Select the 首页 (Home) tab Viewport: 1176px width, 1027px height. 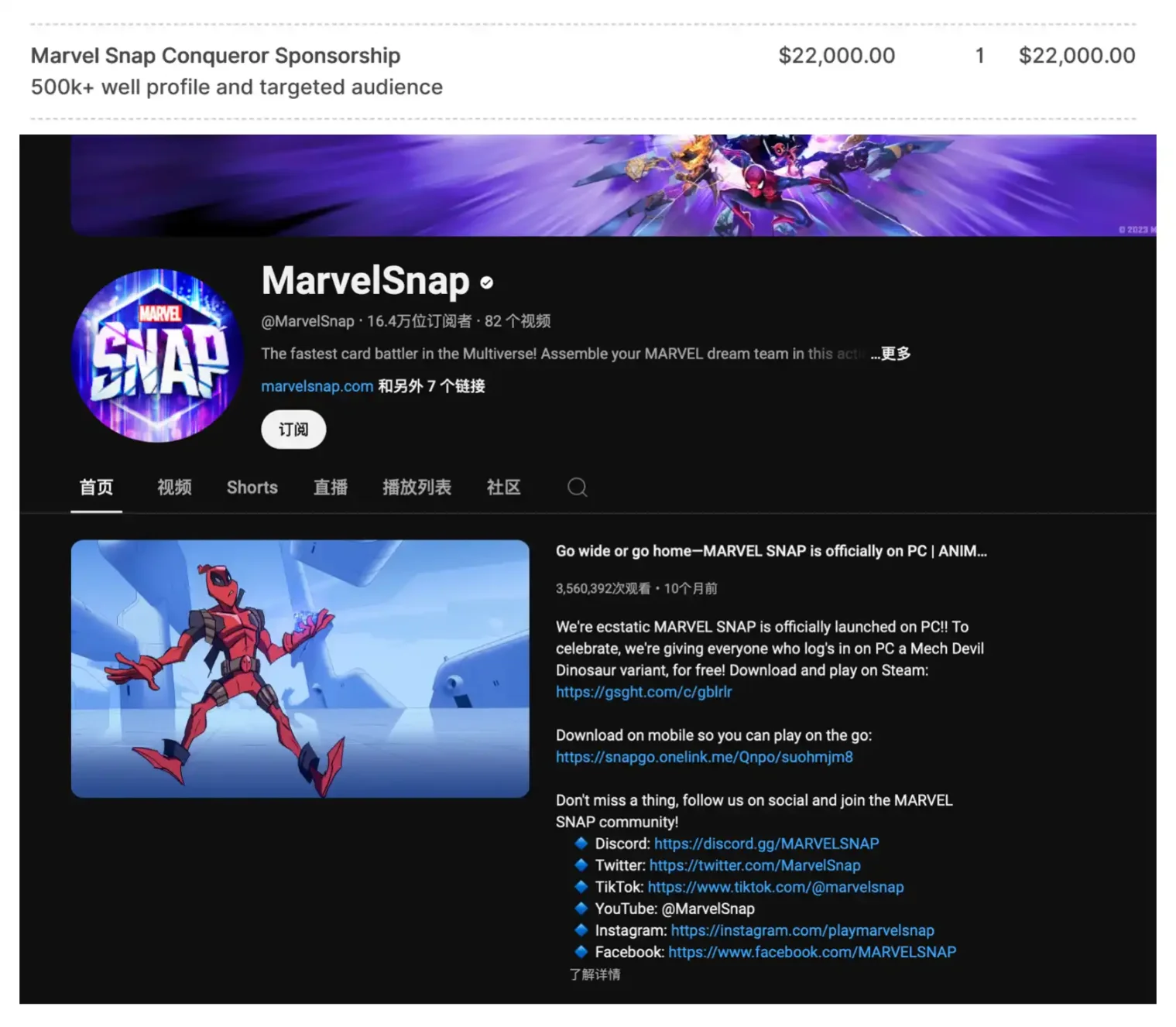96,488
